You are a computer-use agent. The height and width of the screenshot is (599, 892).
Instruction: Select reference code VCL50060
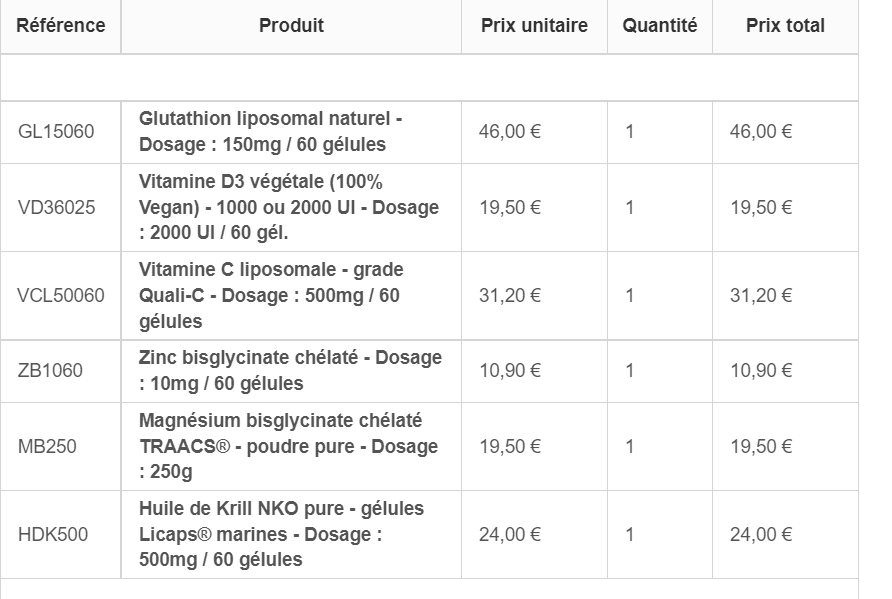tap(61, 295)
